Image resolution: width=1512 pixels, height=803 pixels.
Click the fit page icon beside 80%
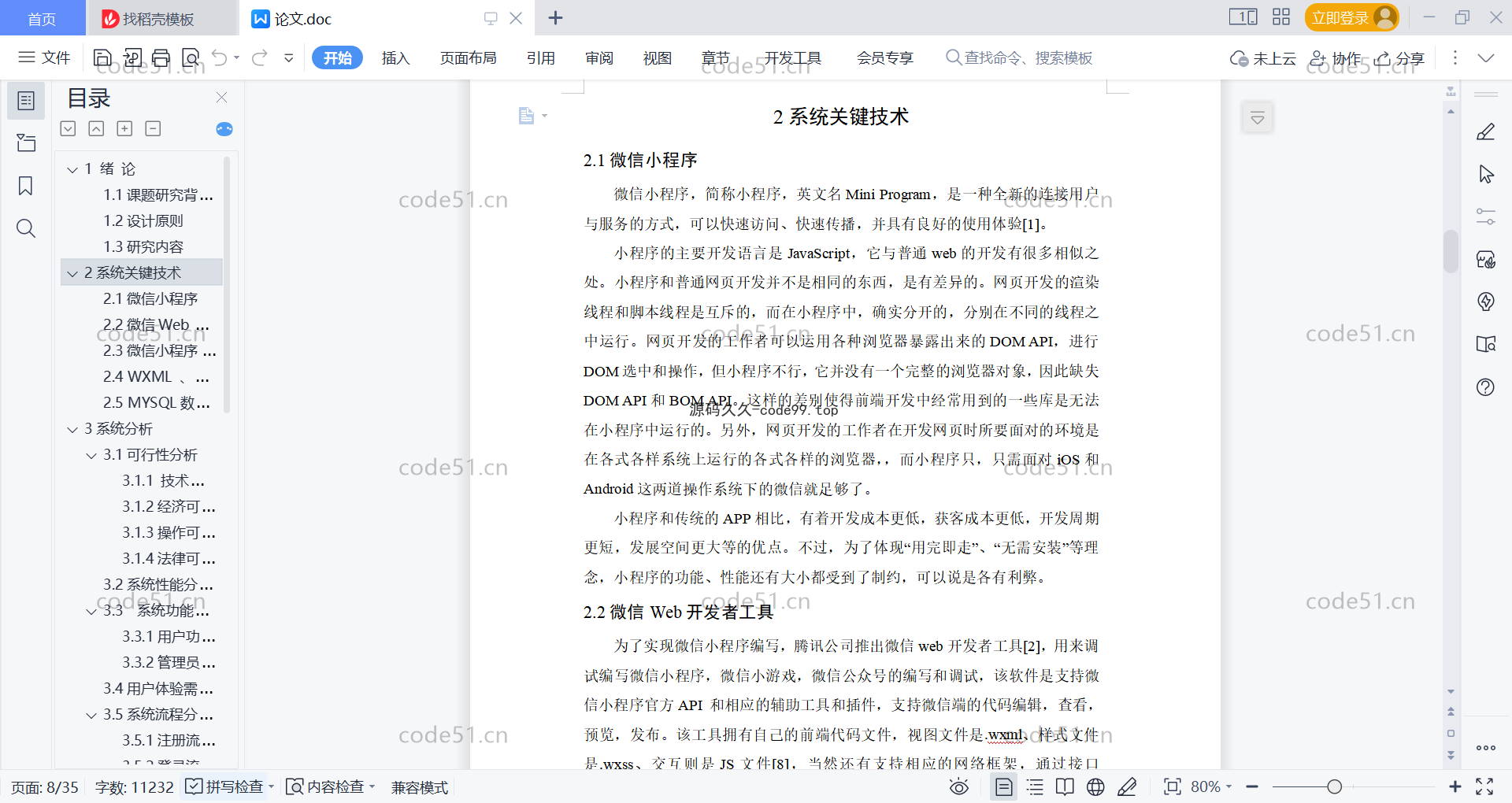1173,786
